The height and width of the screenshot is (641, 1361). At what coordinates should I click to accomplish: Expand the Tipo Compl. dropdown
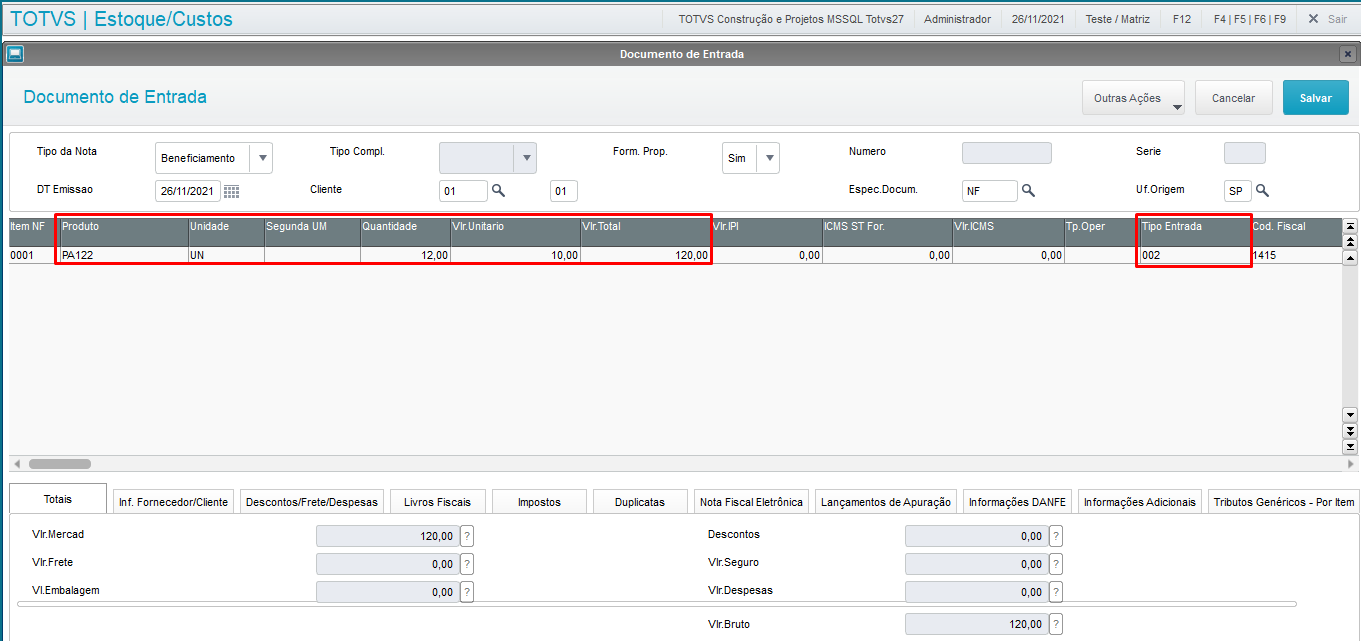pyautogui.click(x=526, y=158)
